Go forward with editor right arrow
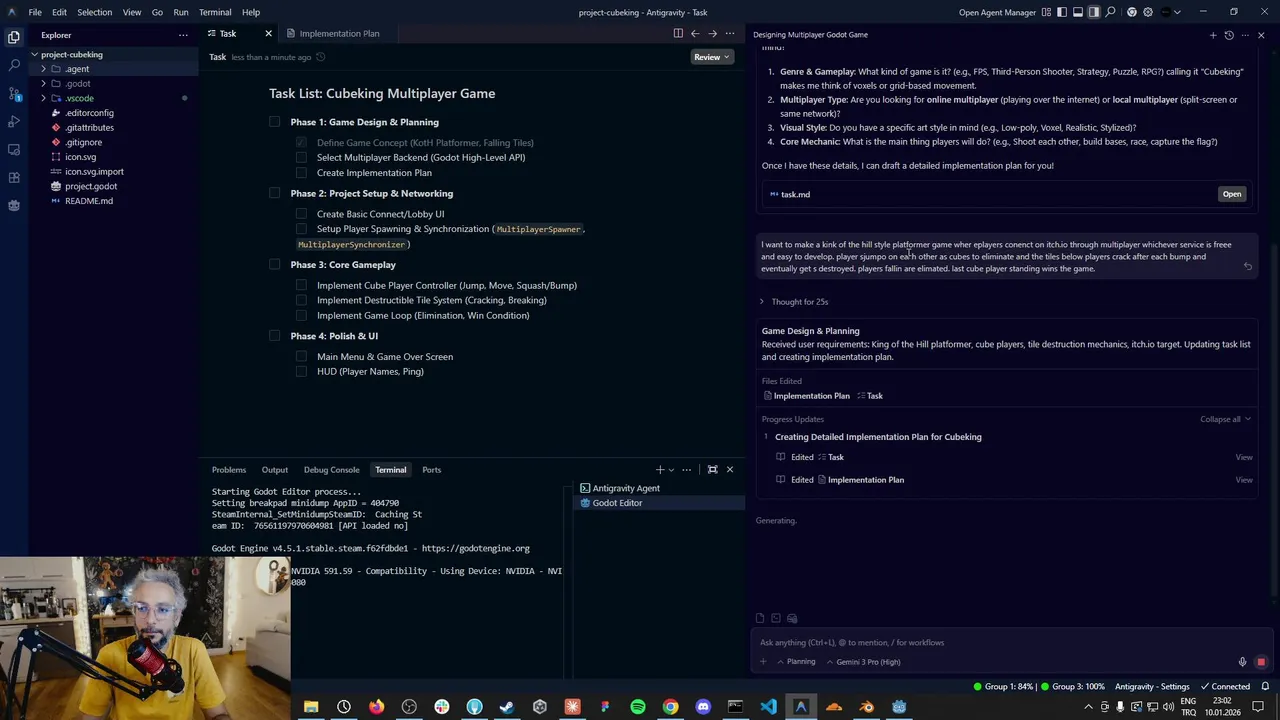Viewport: 1280px width, 720px height. pyautogui.click(x=712, y=33)
